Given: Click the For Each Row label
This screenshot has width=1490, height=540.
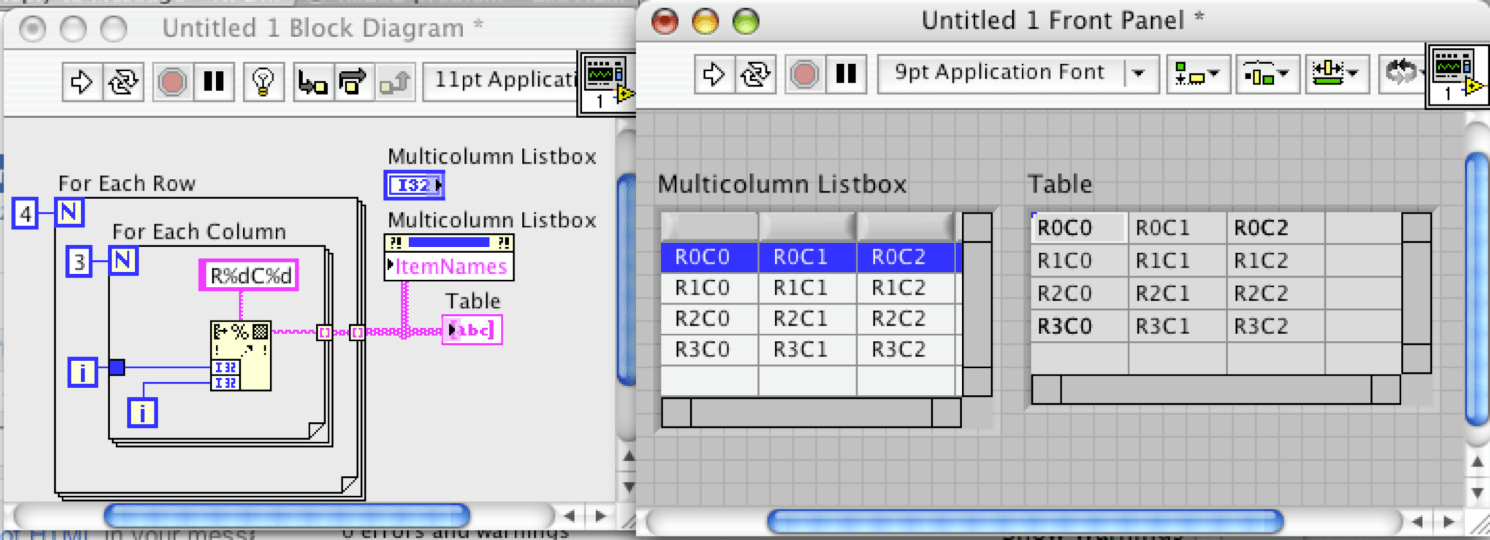Looking at the screenshot, I should [x=127, y=183].
